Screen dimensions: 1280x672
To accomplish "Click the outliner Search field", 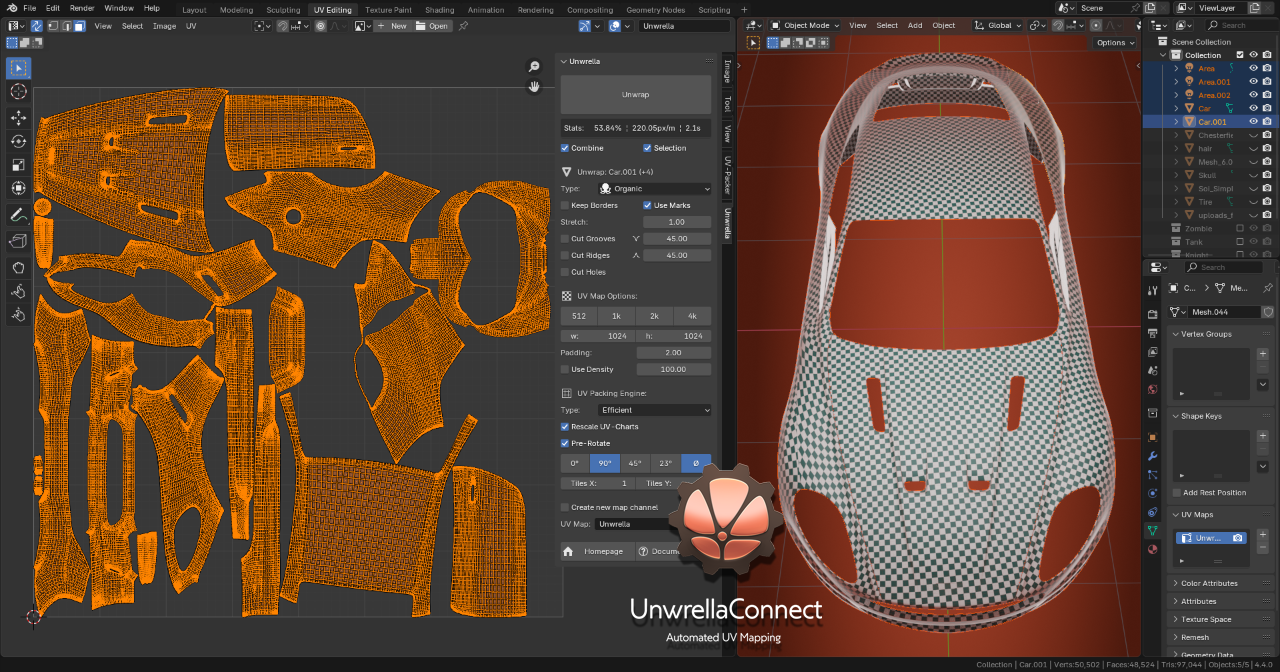I will [x=1240, y=25].
